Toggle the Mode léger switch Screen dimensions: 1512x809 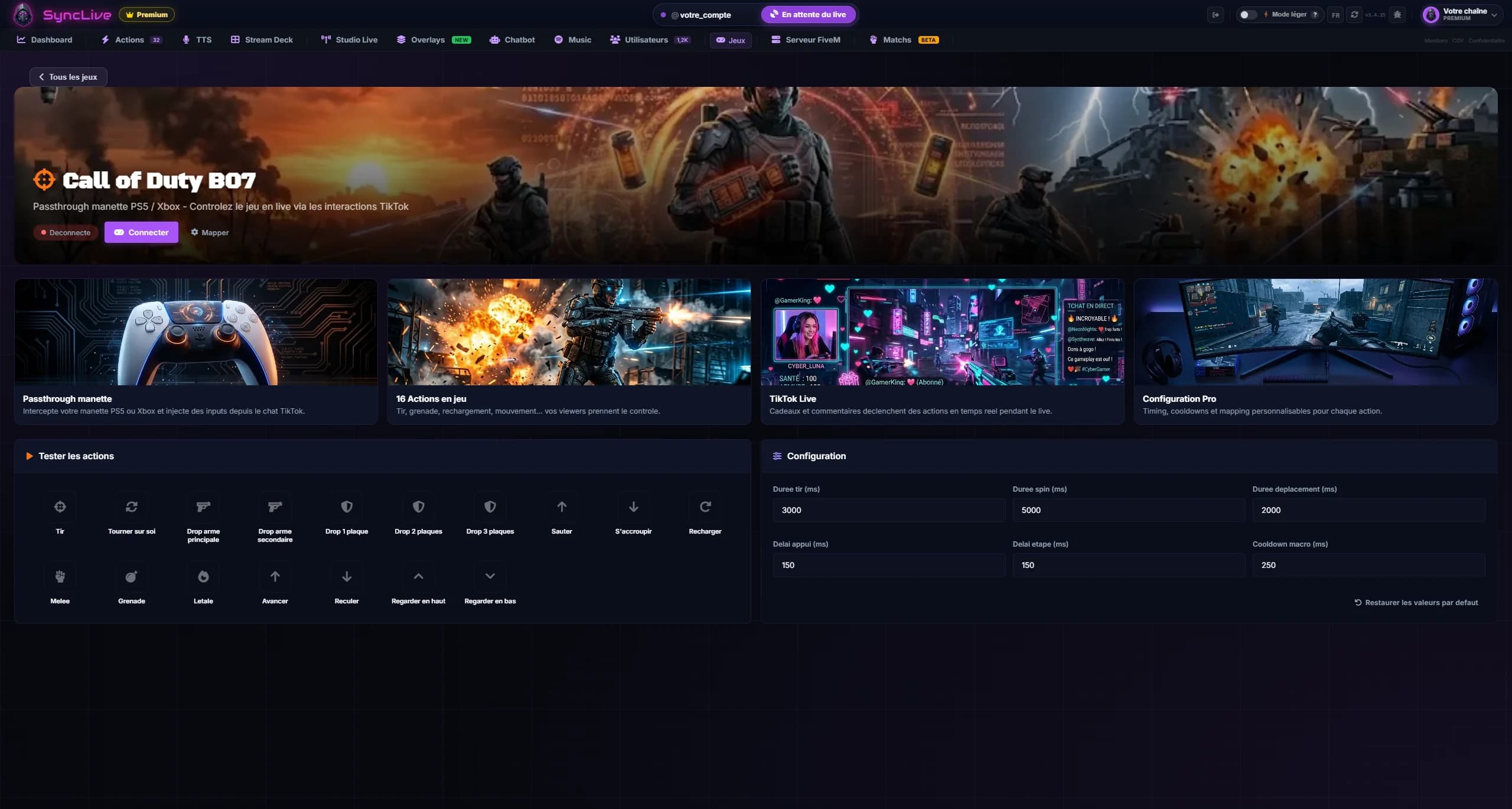tap(1247, 15)
